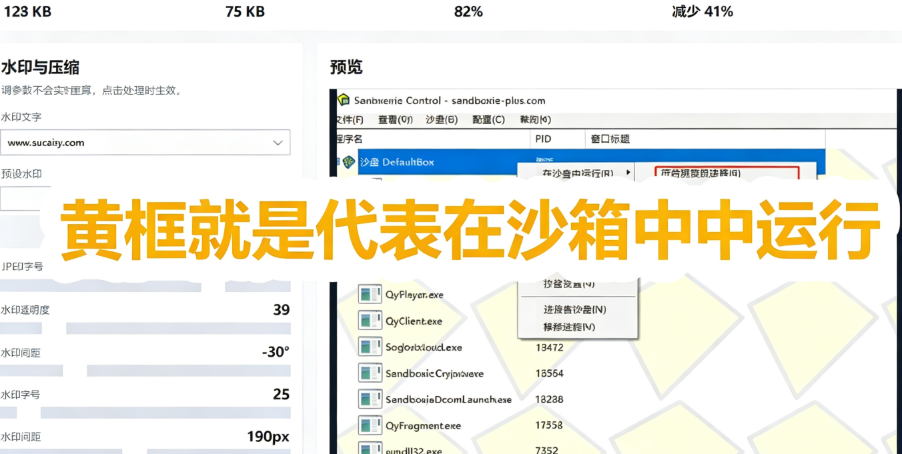The width and height of the screenshot is (902, 454).
Task: Open the 查看(V) menu in the preview
Action: click(x=396, y=120)
